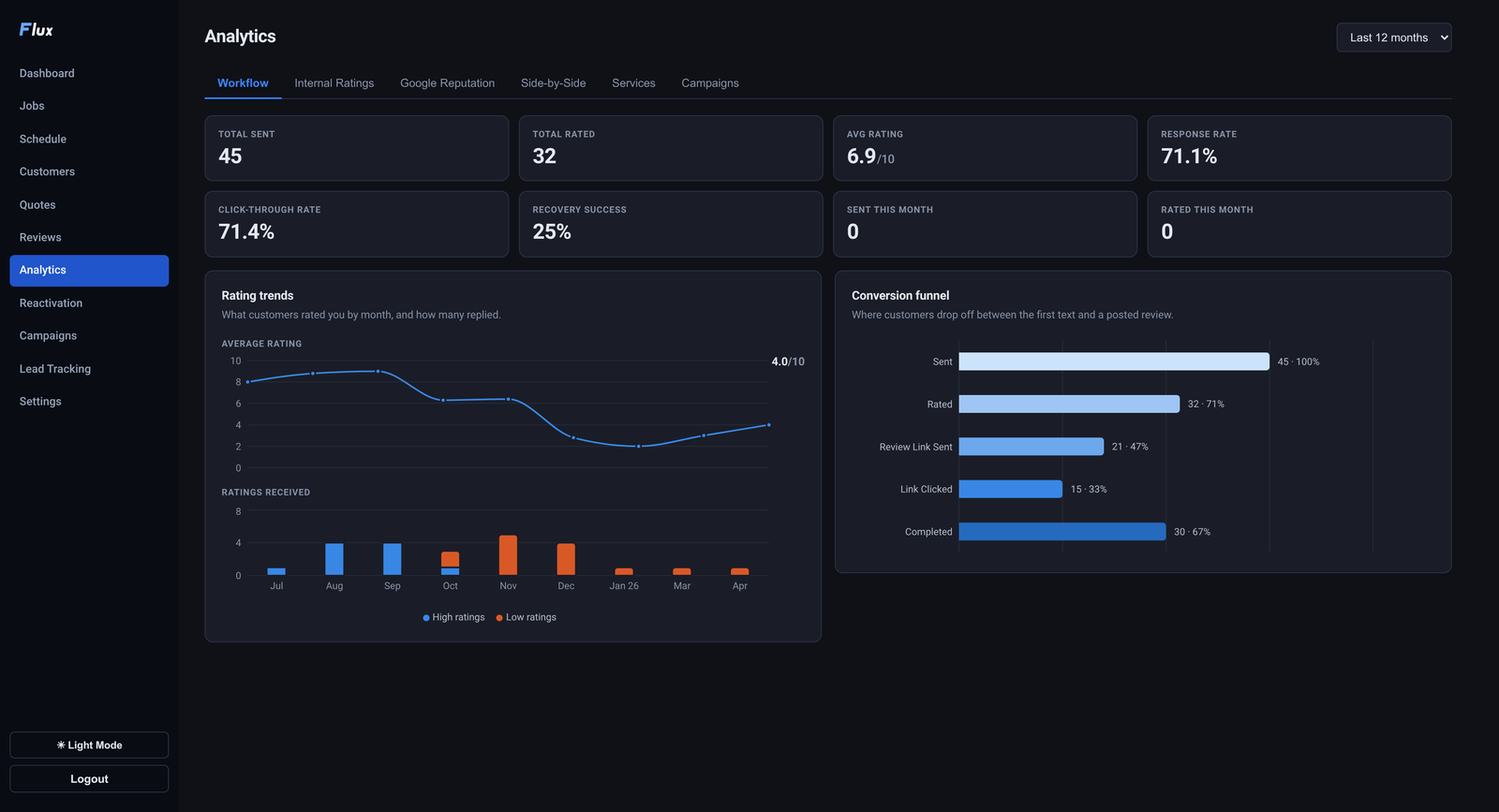The width and height of the screenshot is (1499, 812).
Task: Click the 'Jan 26' axis label
Action: click(x=624, y=586)
